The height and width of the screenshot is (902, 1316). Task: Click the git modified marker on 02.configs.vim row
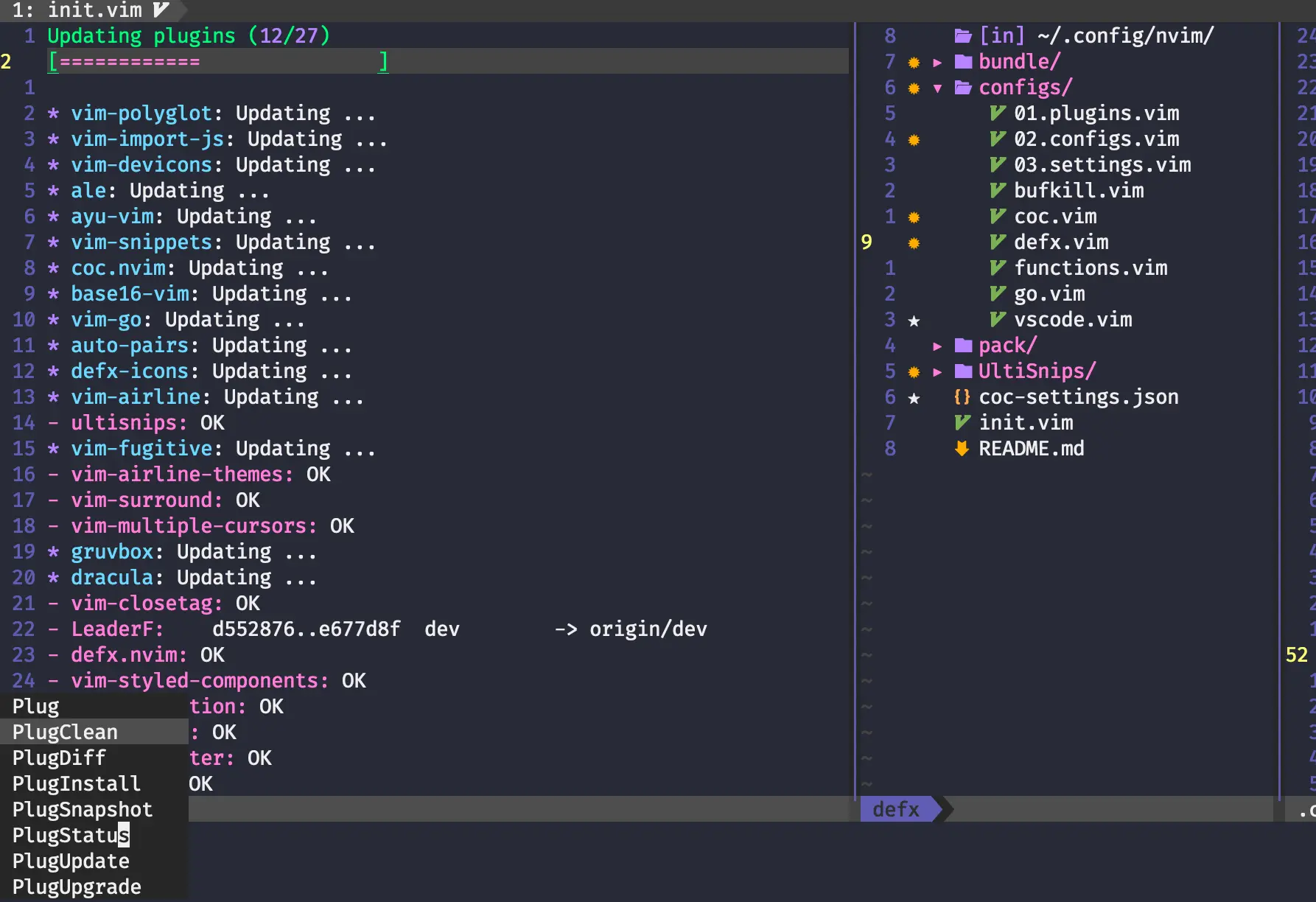click(x=914, y=140)
